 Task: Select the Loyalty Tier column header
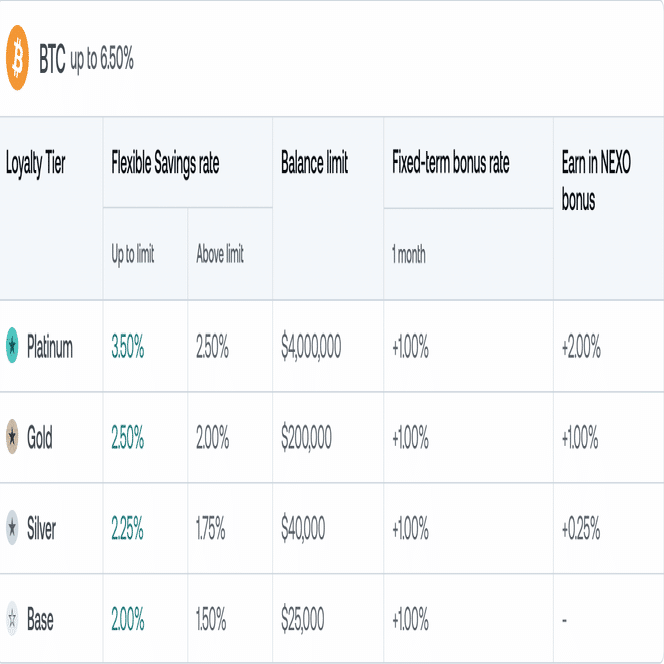pyautogui.click(x=36, y=164)
